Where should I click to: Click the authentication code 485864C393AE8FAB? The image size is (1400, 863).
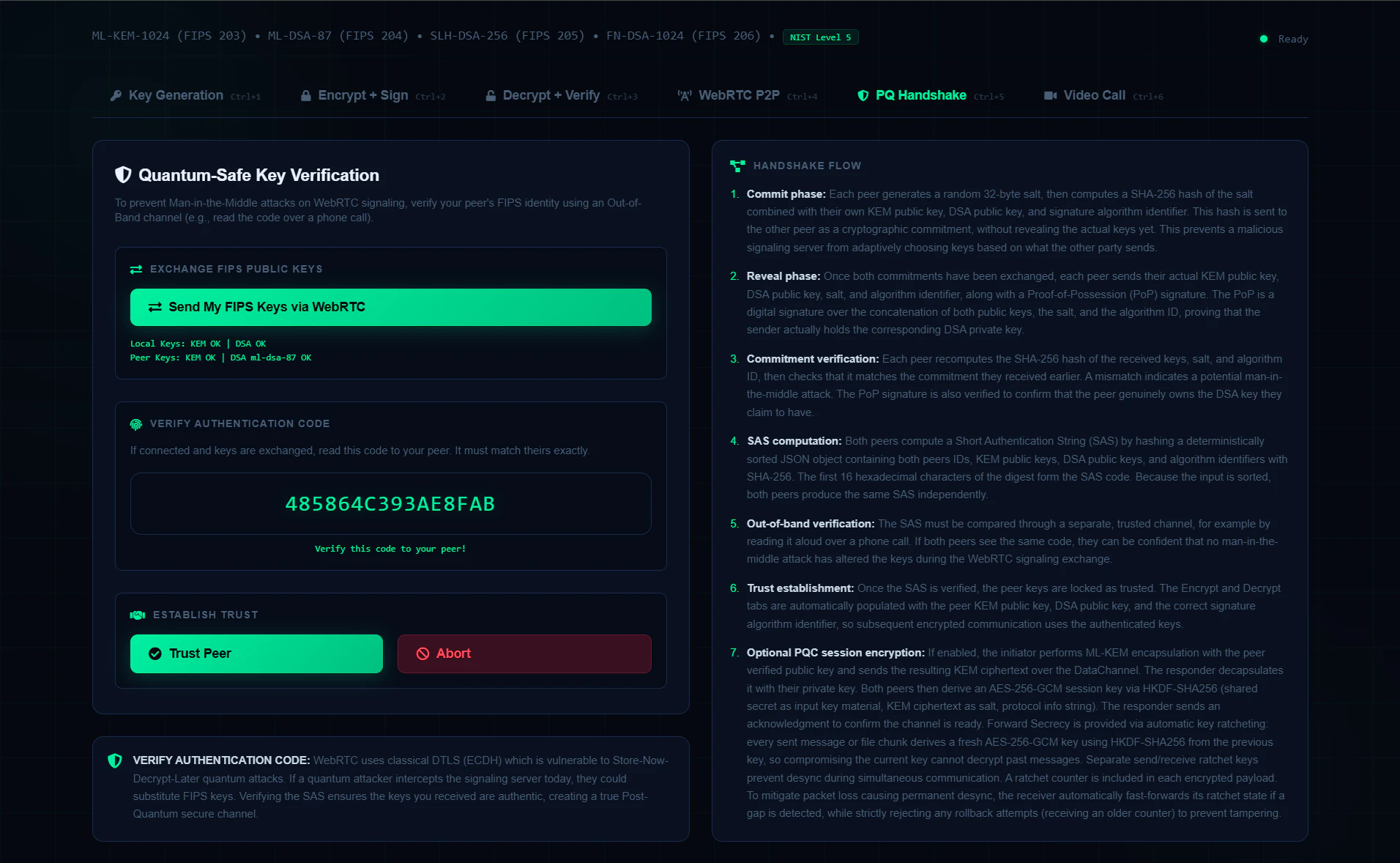tap(390, 504)
